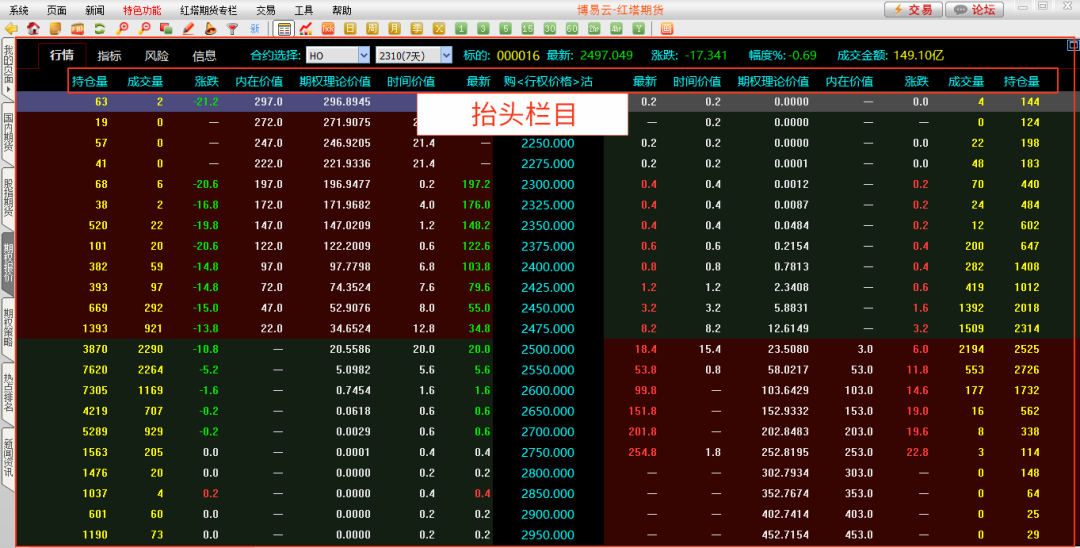The height and width of the screenshot is (548, 1080).
Task: Select the 2hr period icon
Action: coord(594,28)
